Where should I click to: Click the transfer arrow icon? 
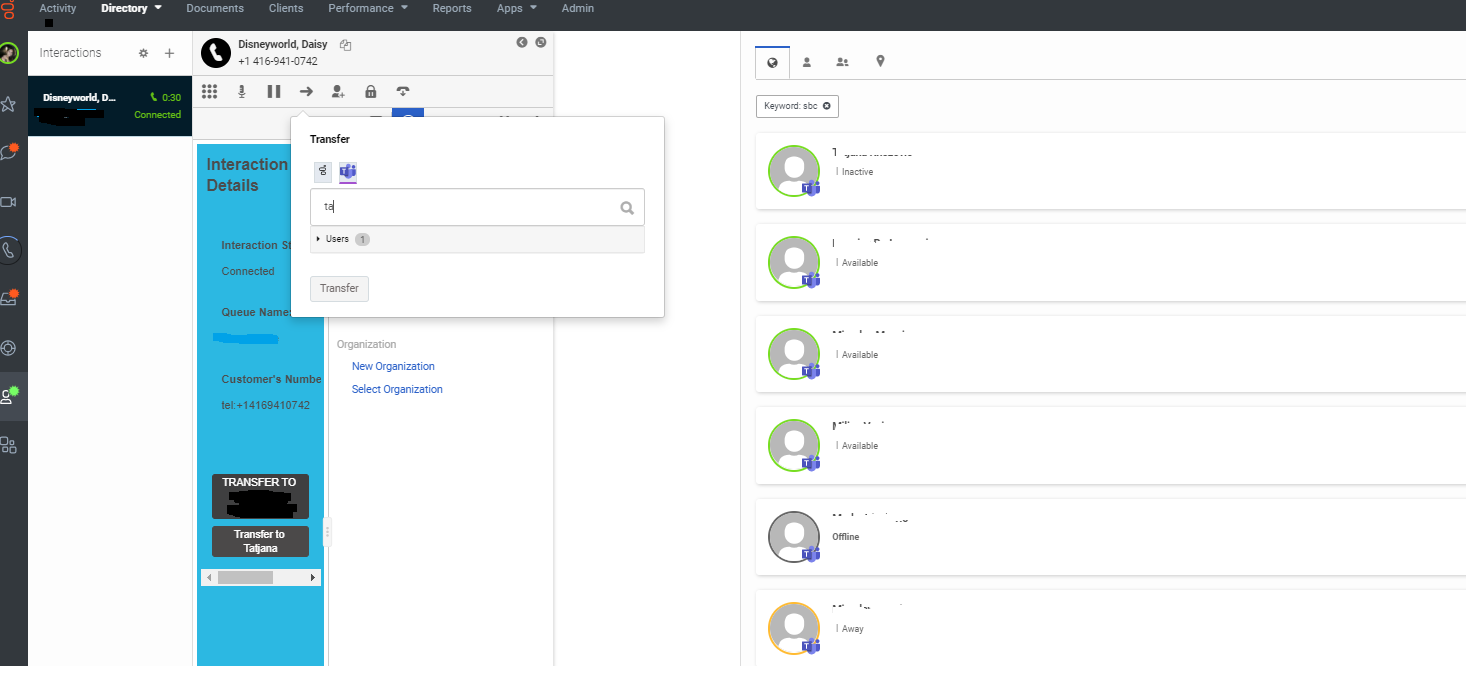pyautogui.click(x=306, y=92)
